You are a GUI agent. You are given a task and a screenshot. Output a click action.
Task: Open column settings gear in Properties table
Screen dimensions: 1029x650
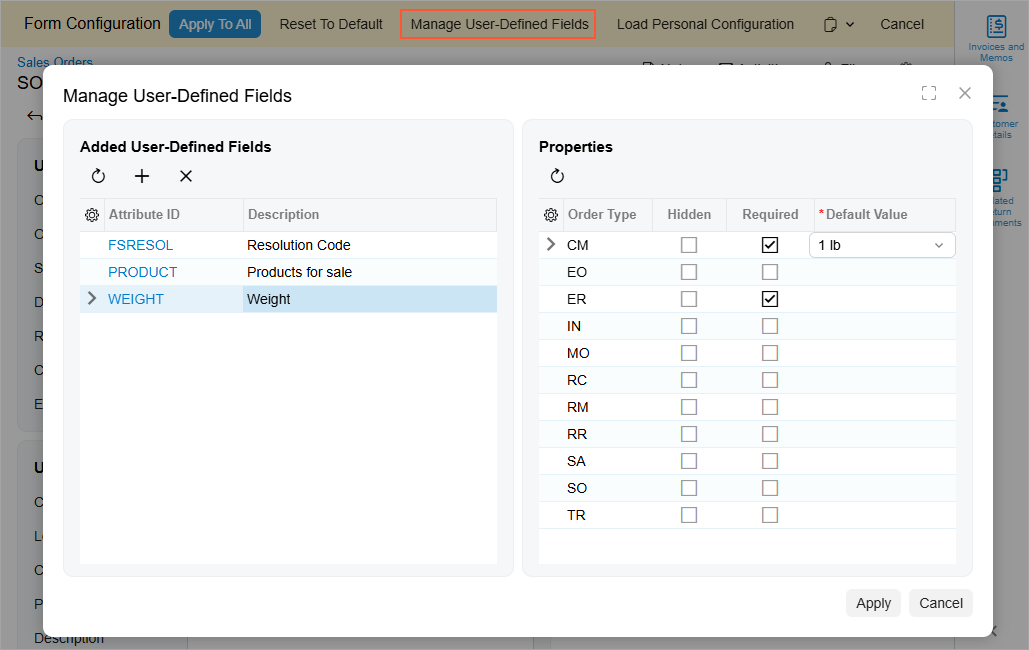(x=551, y=215)
